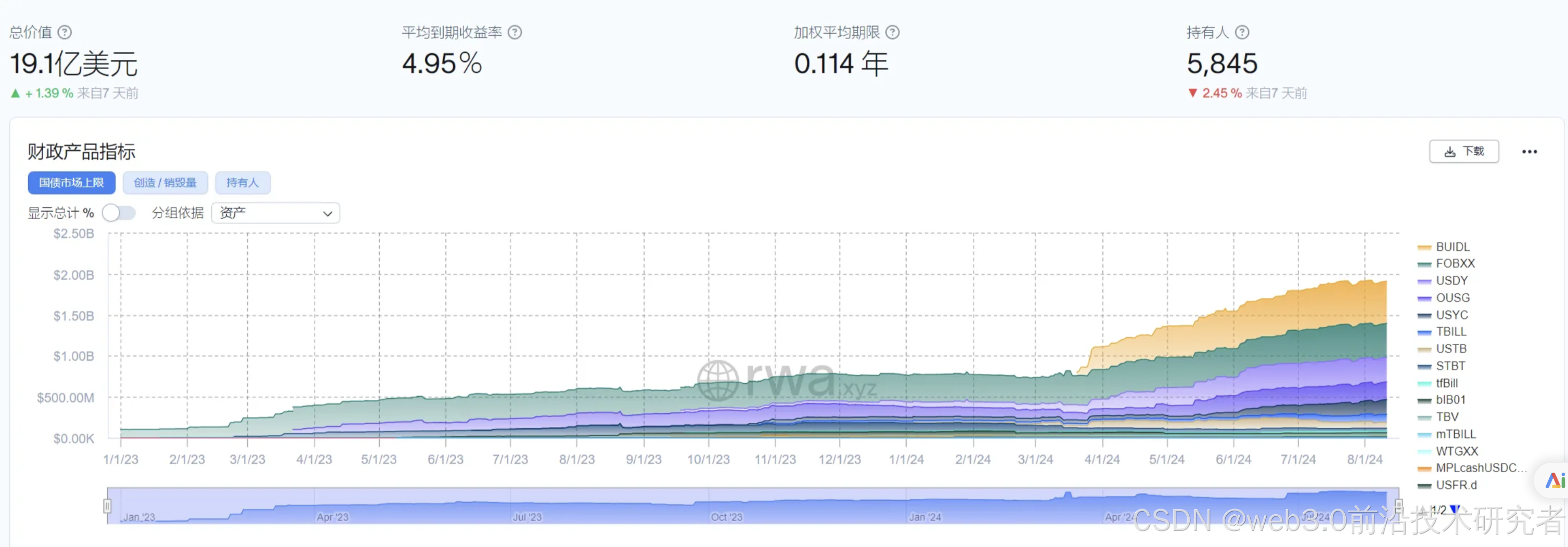Open help icon beside 加权平均期限
1568x547 pixels.
(892, 32)
